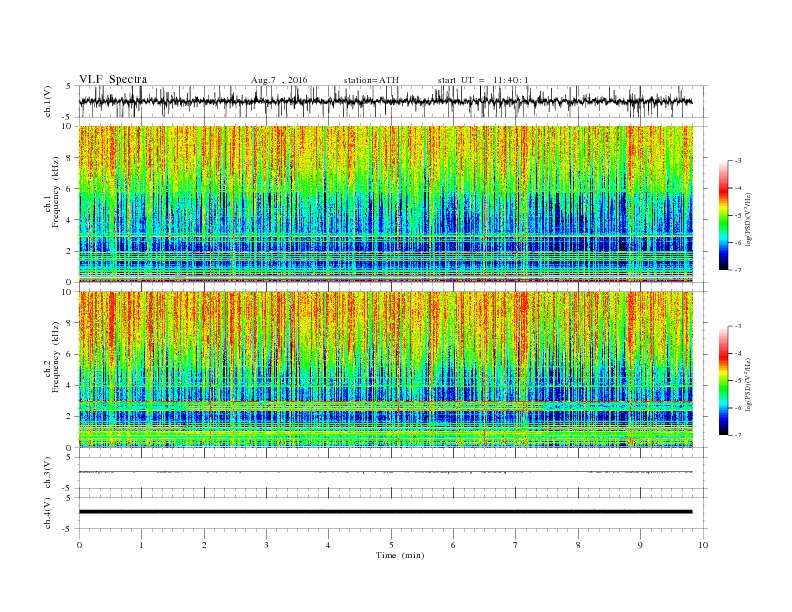Click the time axis tick label "4"
792x612 pixels.
tap(328, 545)
